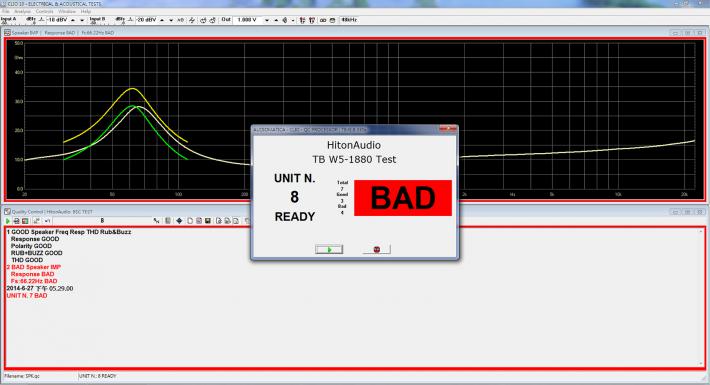
Task: Click the red stop button in the QC dialog
Action: (376, 250)
